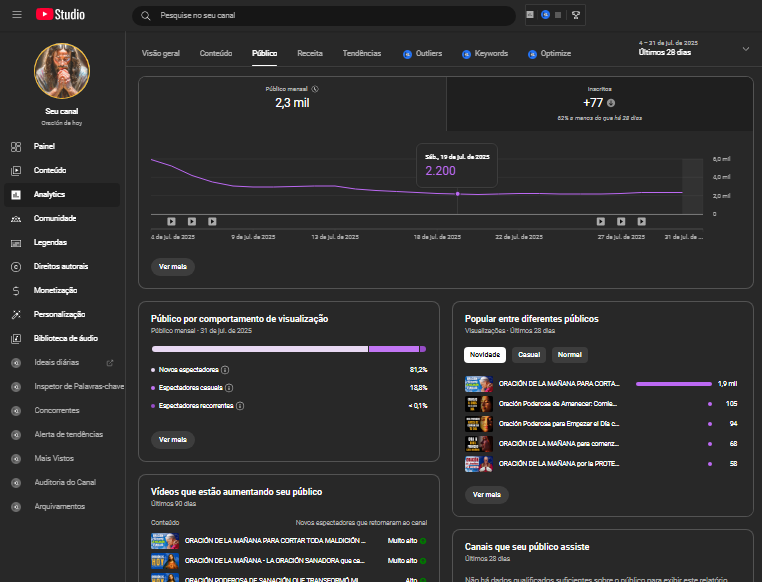
Task: Open Personalização in the sidebar
Action: click(62, 314)
